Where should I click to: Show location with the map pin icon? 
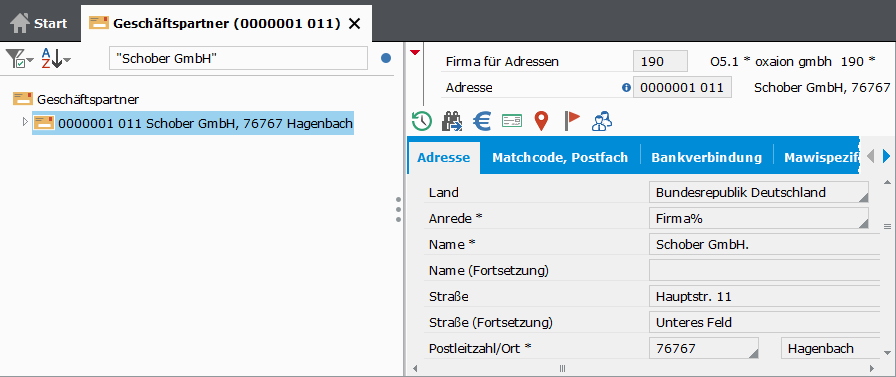[541, 121]
